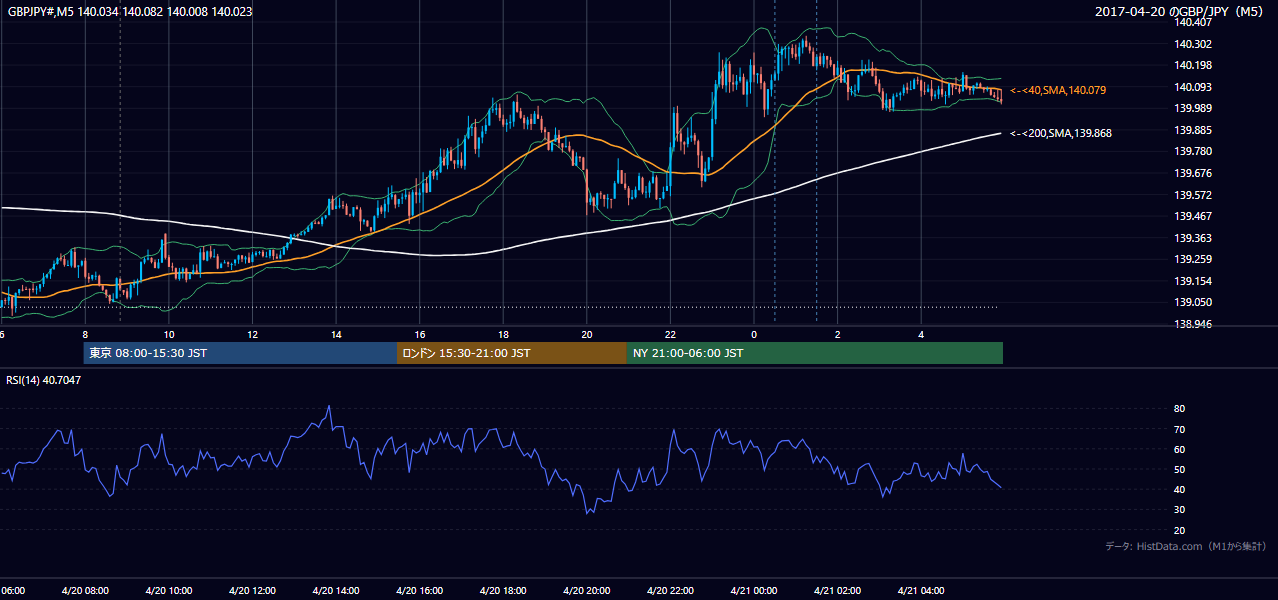Screen dimensions: 1278x600
Task: Click the 140.198 price axis label
Action: tap(1191, 65)
